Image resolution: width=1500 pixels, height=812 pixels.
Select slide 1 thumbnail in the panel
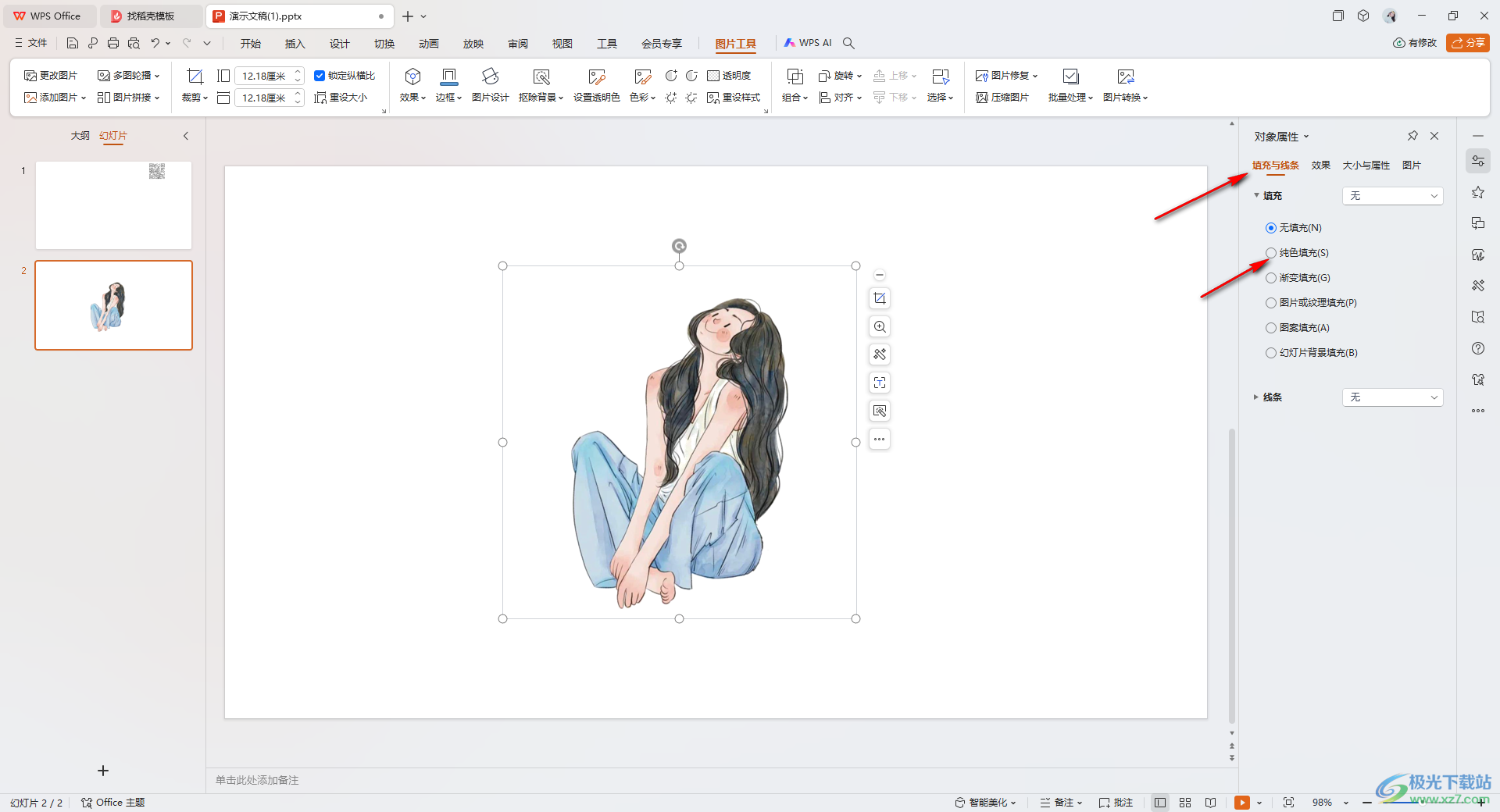113,205
